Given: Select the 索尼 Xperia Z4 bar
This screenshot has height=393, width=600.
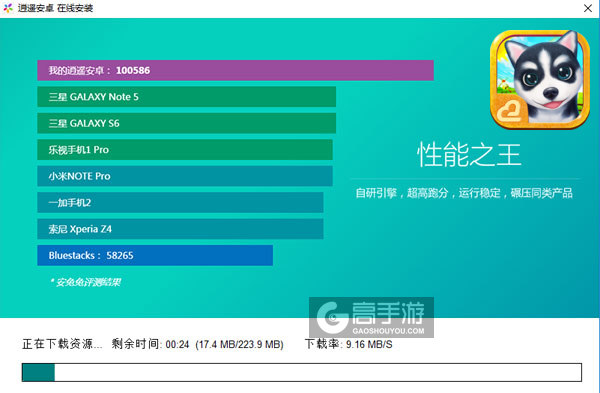Looking at the screenshot, I should 180,229.
